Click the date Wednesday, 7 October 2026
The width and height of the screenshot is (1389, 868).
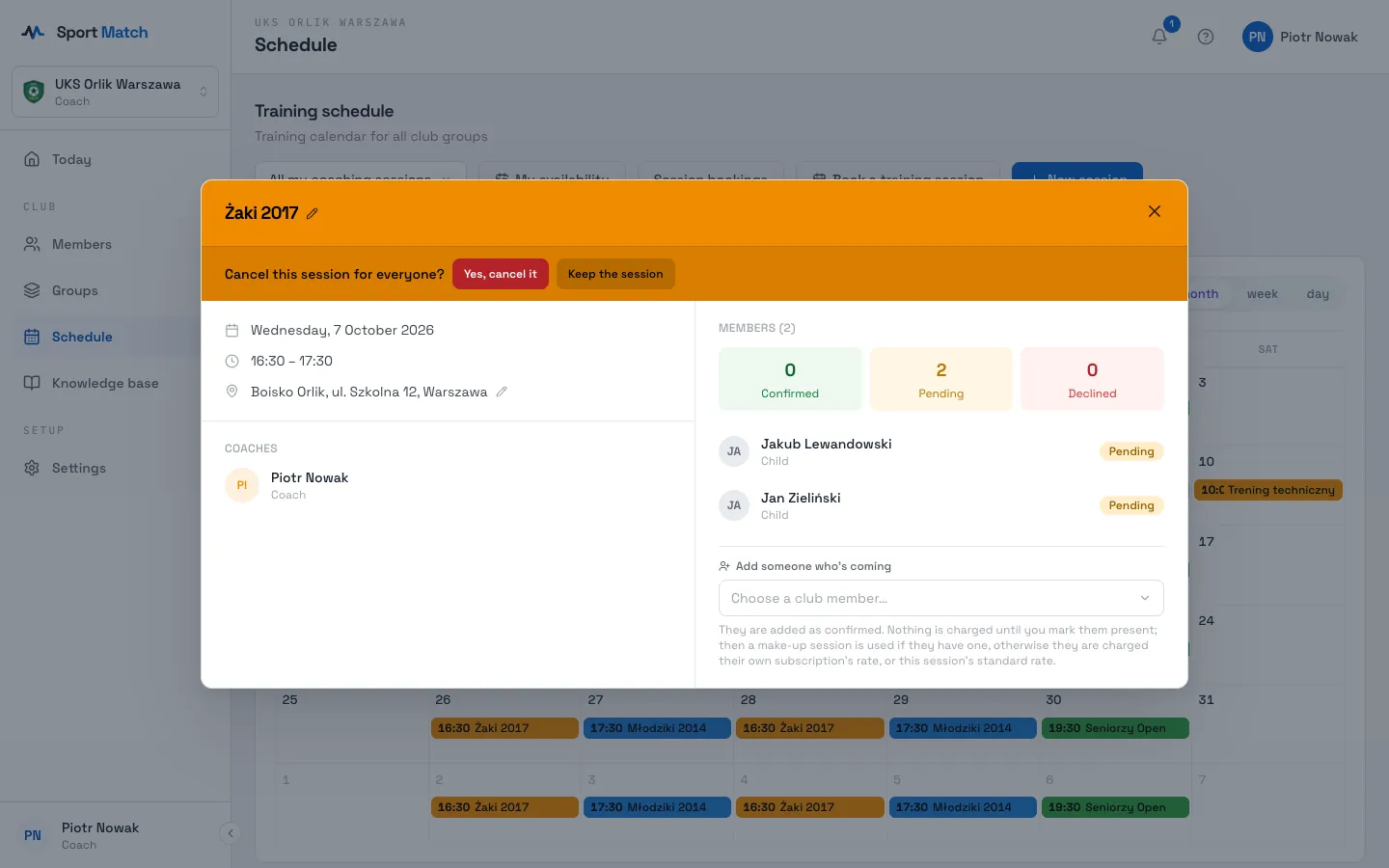point(342,330)
